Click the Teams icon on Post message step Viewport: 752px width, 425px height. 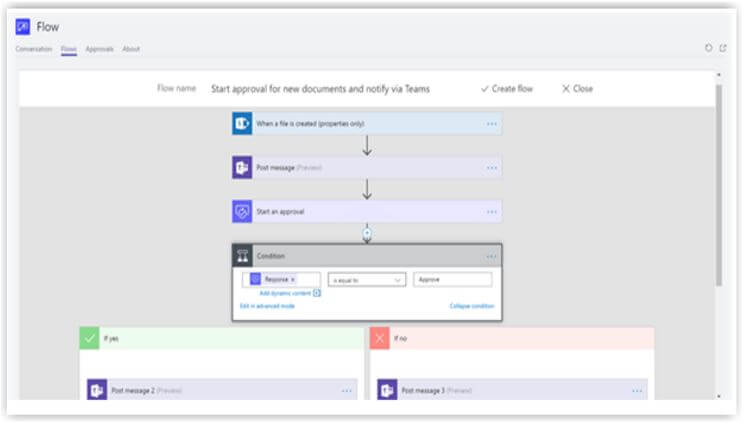(x=242, y=168)
